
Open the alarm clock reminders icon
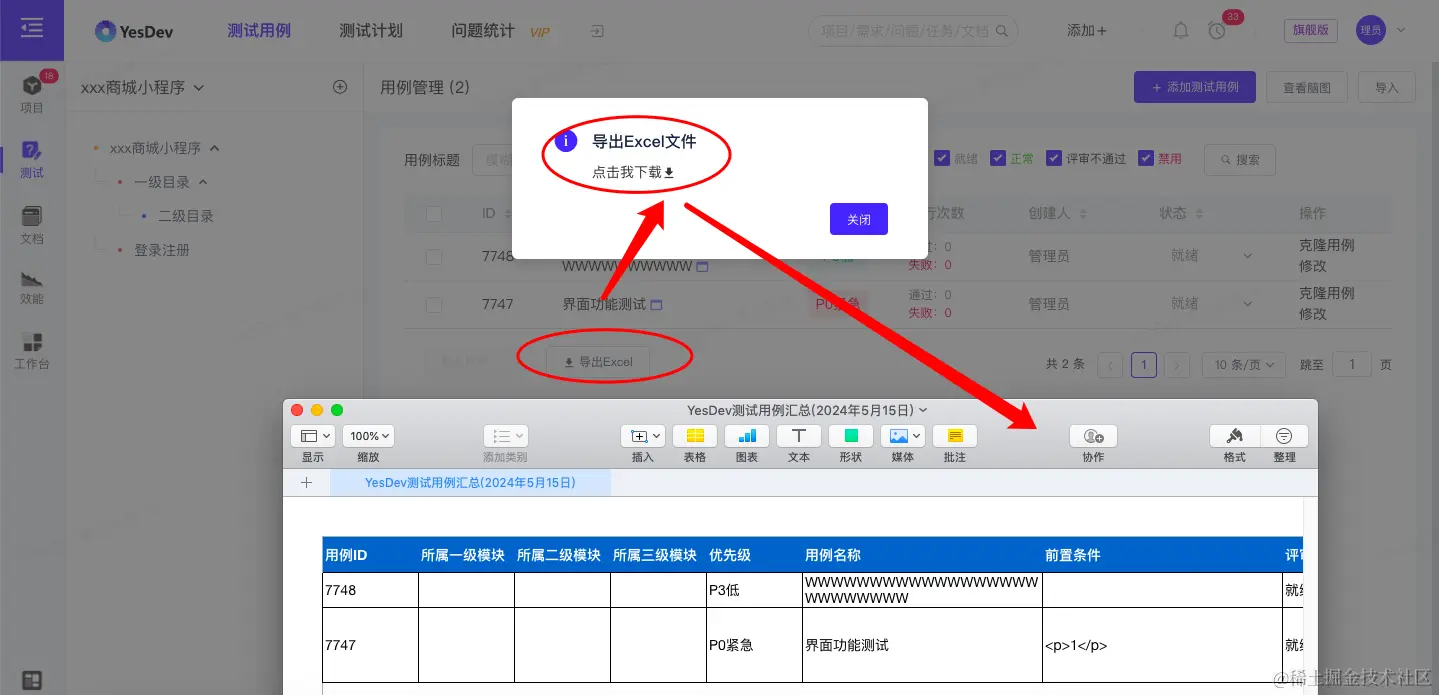(1217, 31)
